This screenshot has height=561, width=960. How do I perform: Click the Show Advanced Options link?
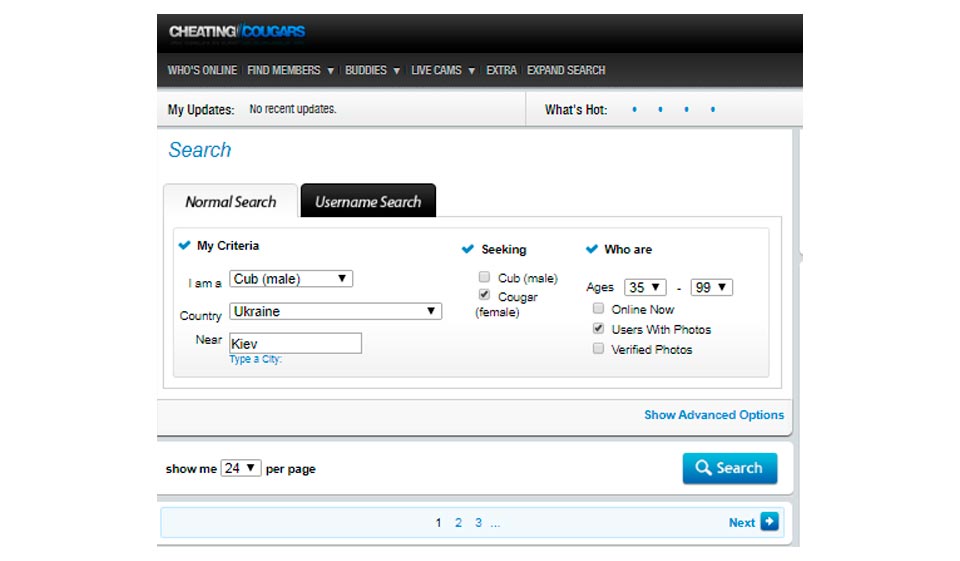(714, 415)
